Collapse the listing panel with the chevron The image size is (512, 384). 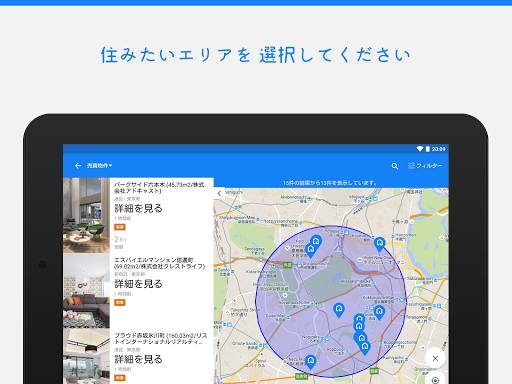(x=219, y=193)
